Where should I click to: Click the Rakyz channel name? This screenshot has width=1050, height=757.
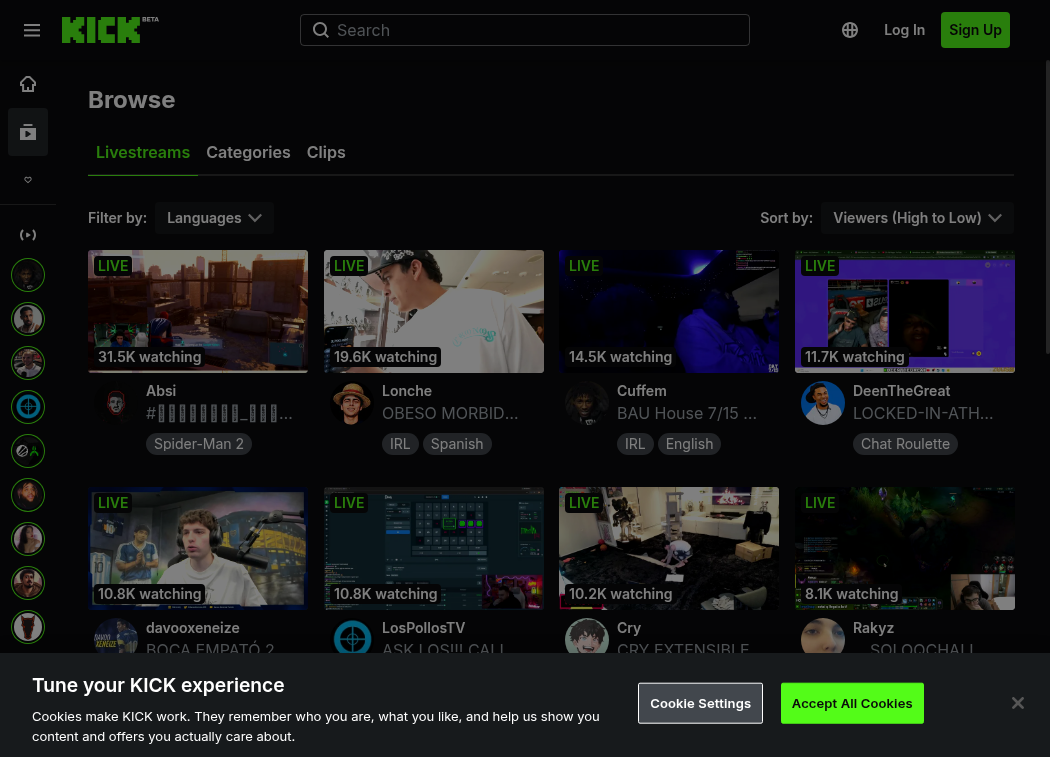coord(873,628)
